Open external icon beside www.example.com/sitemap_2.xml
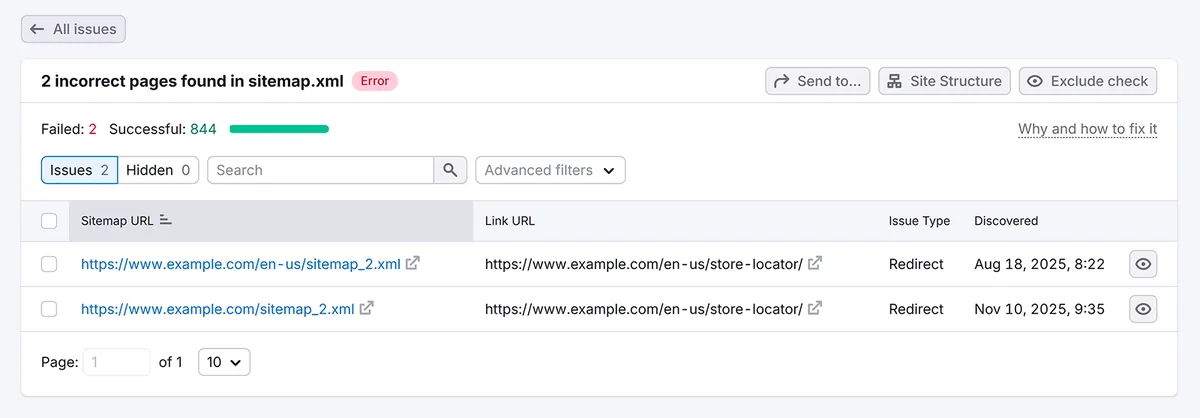The image size is (1200, 418). coord(367,309)
